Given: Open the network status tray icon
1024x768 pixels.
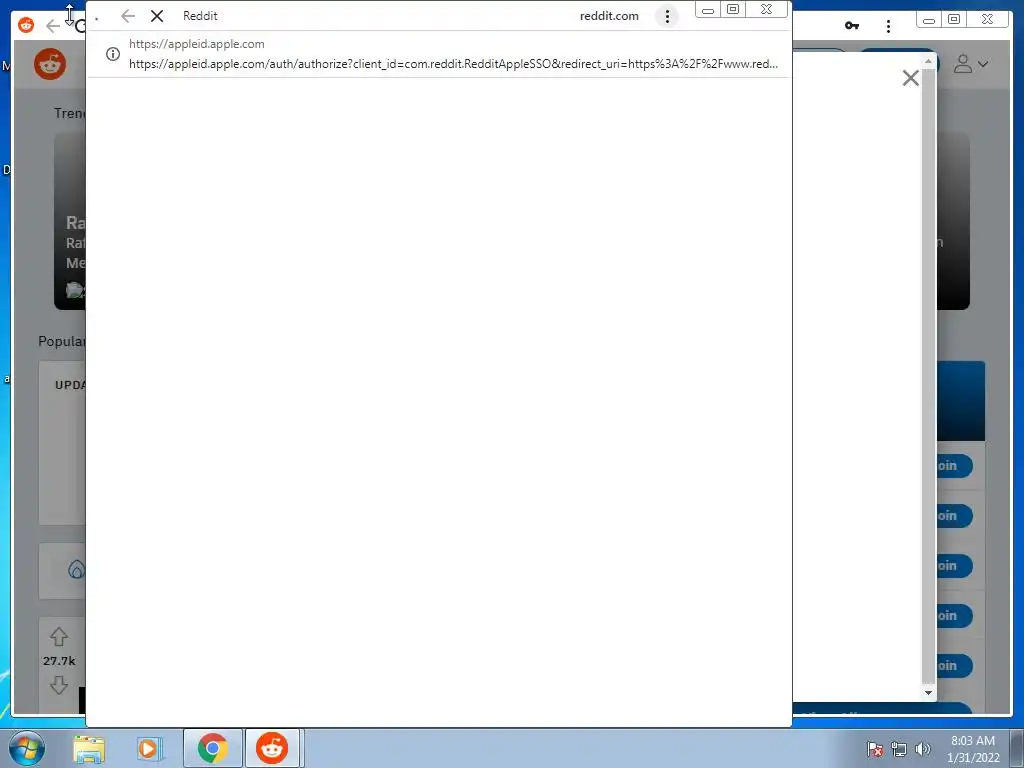Looking at the screenshot, I should [x=899, y=749].
